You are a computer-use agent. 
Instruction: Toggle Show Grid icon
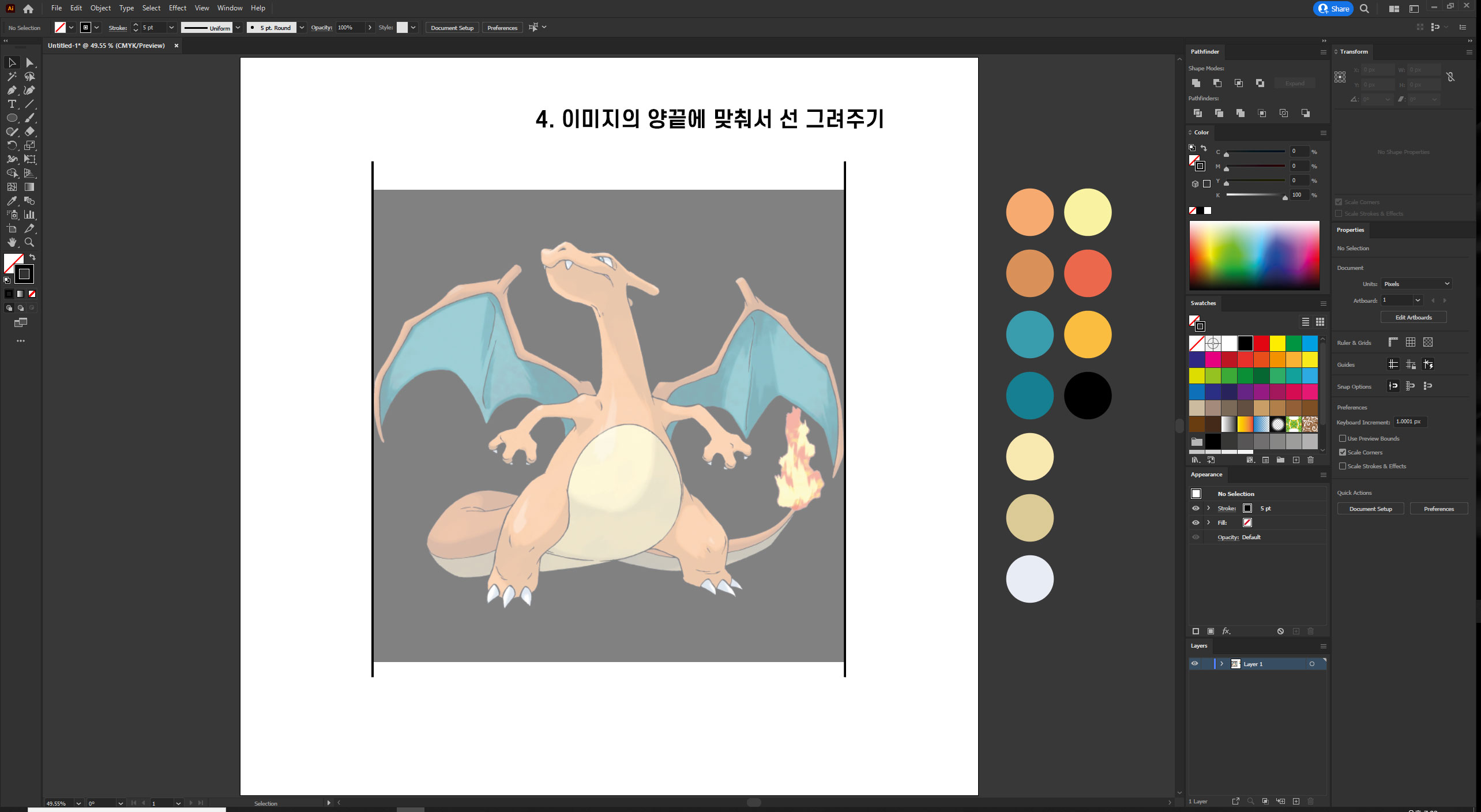1411,342
